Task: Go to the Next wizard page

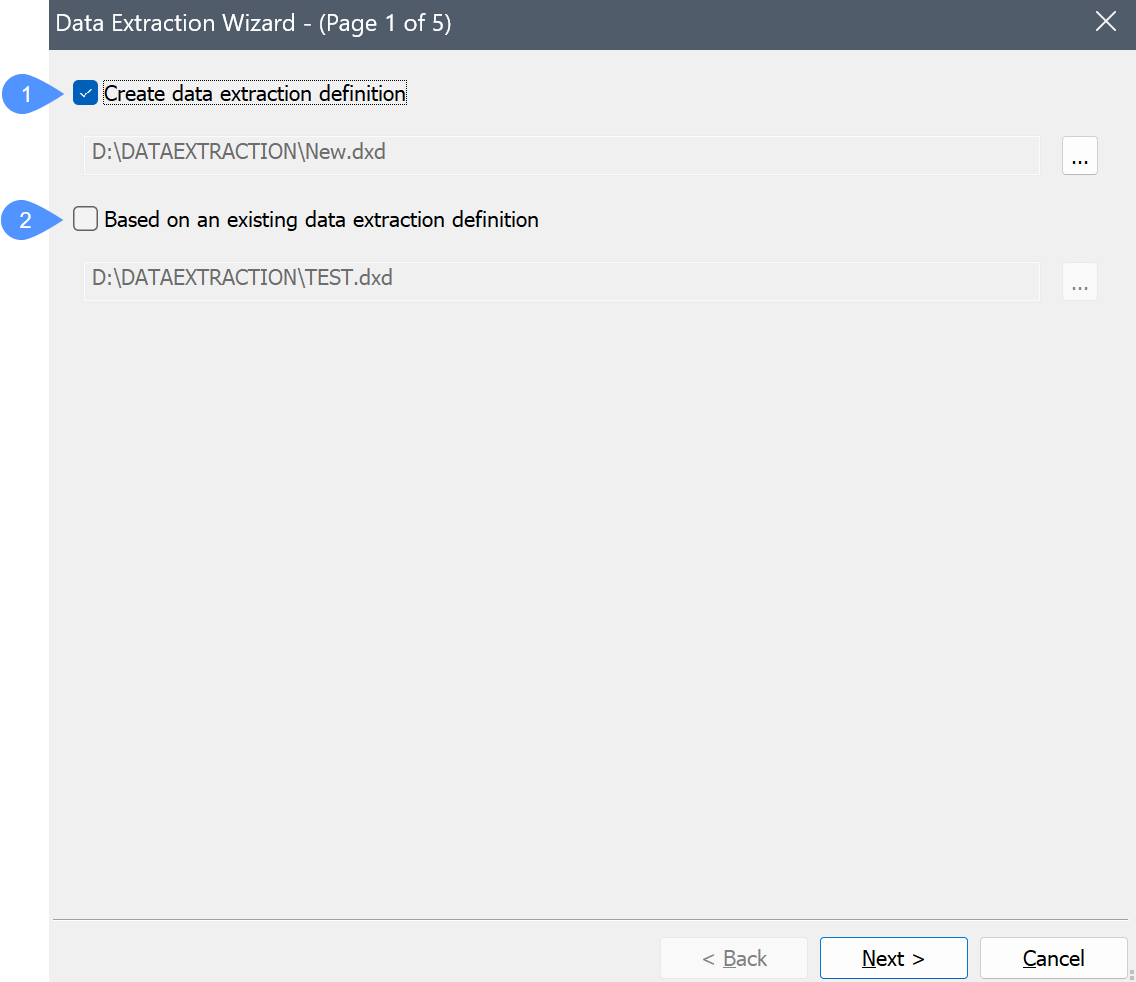Action: tap(893, 958)
